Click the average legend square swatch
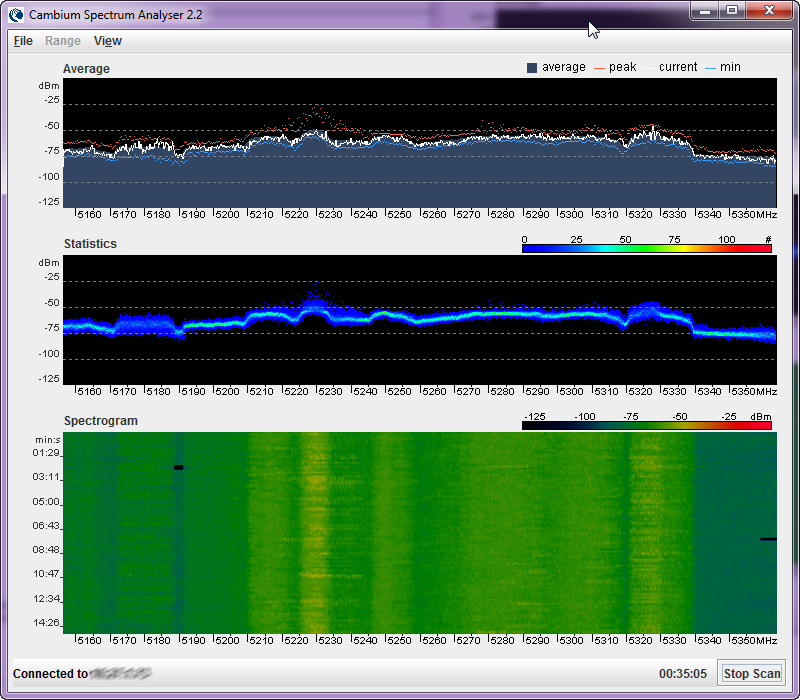The image size is (800, 700). click(532, 67)
